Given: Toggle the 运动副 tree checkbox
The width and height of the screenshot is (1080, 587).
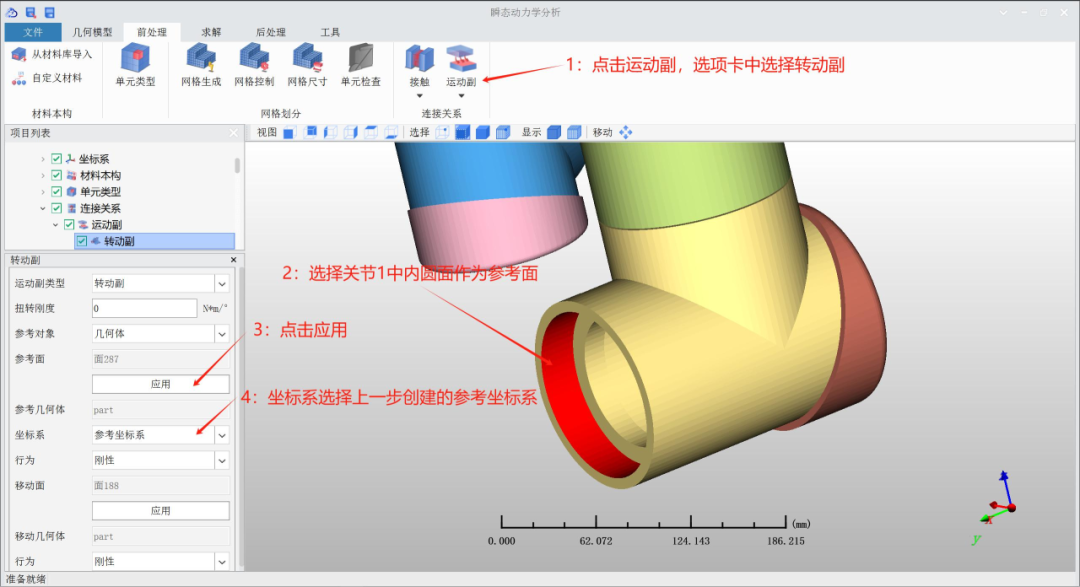Looking at the screenshot, I should (x=69, y=225).
